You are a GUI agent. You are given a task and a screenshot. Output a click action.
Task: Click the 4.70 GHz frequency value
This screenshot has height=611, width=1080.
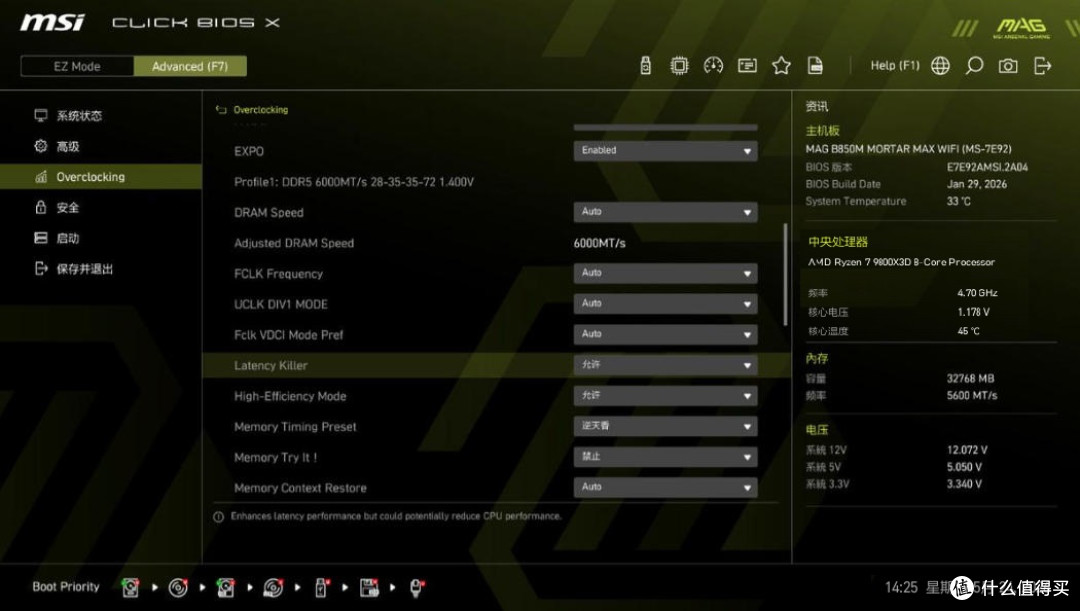point(977,293)
